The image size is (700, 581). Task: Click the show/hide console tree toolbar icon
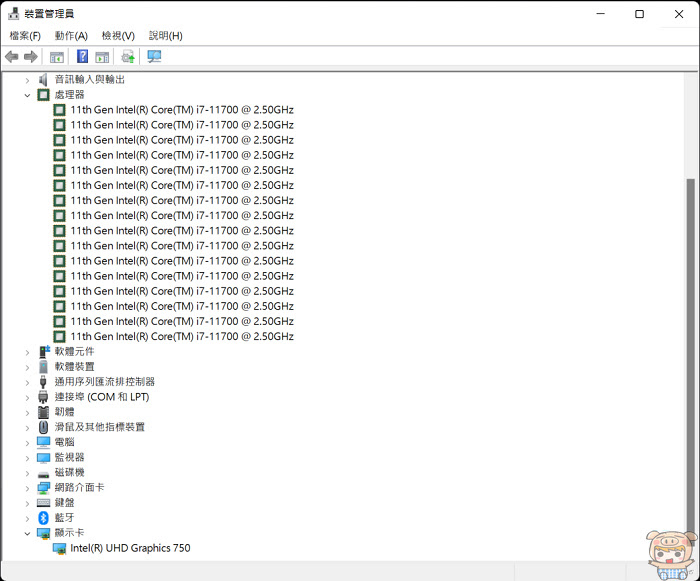pyautogui.click(x=57, y=57)
